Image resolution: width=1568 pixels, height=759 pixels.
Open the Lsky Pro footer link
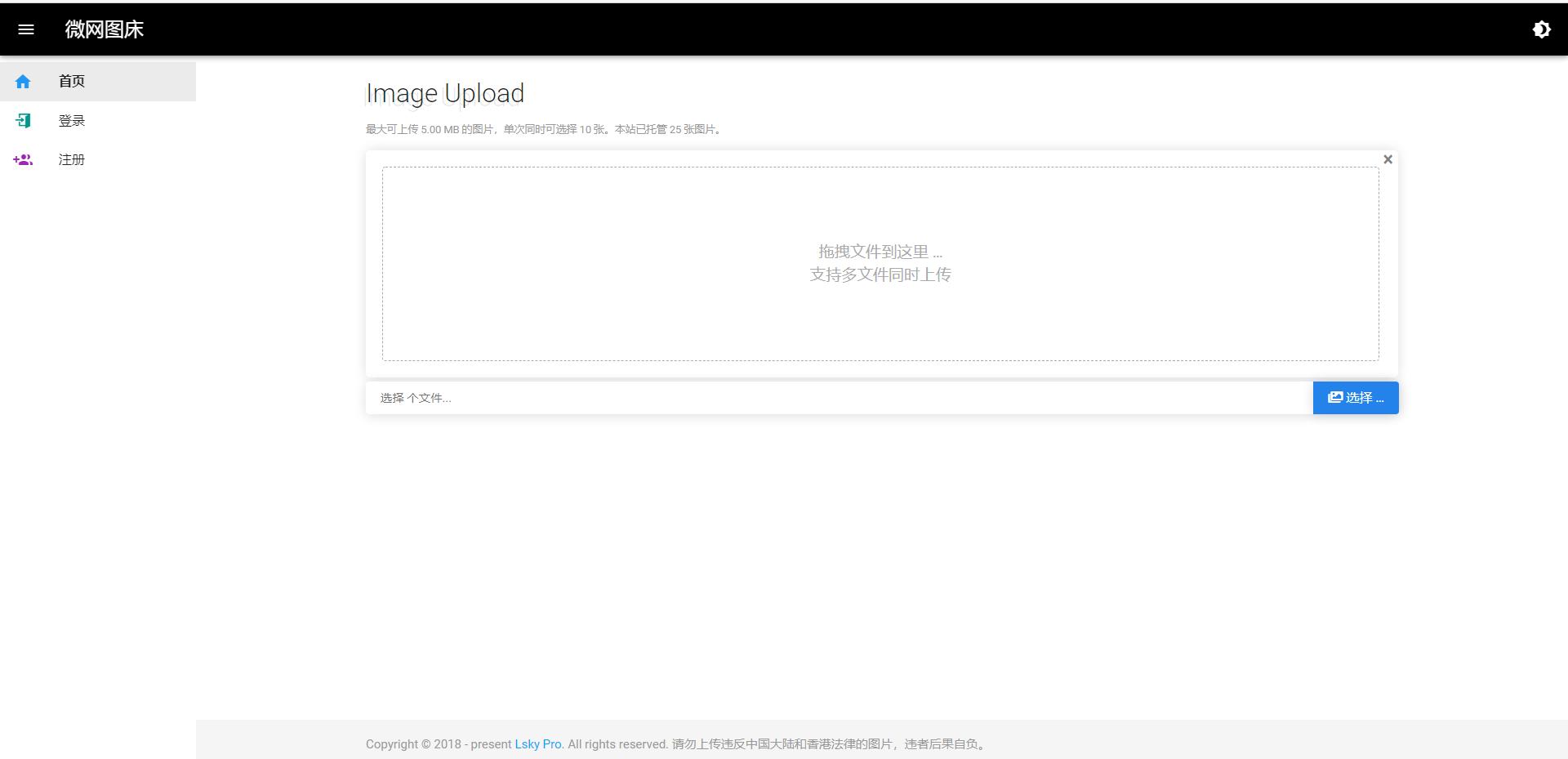(x=538, y=744)
